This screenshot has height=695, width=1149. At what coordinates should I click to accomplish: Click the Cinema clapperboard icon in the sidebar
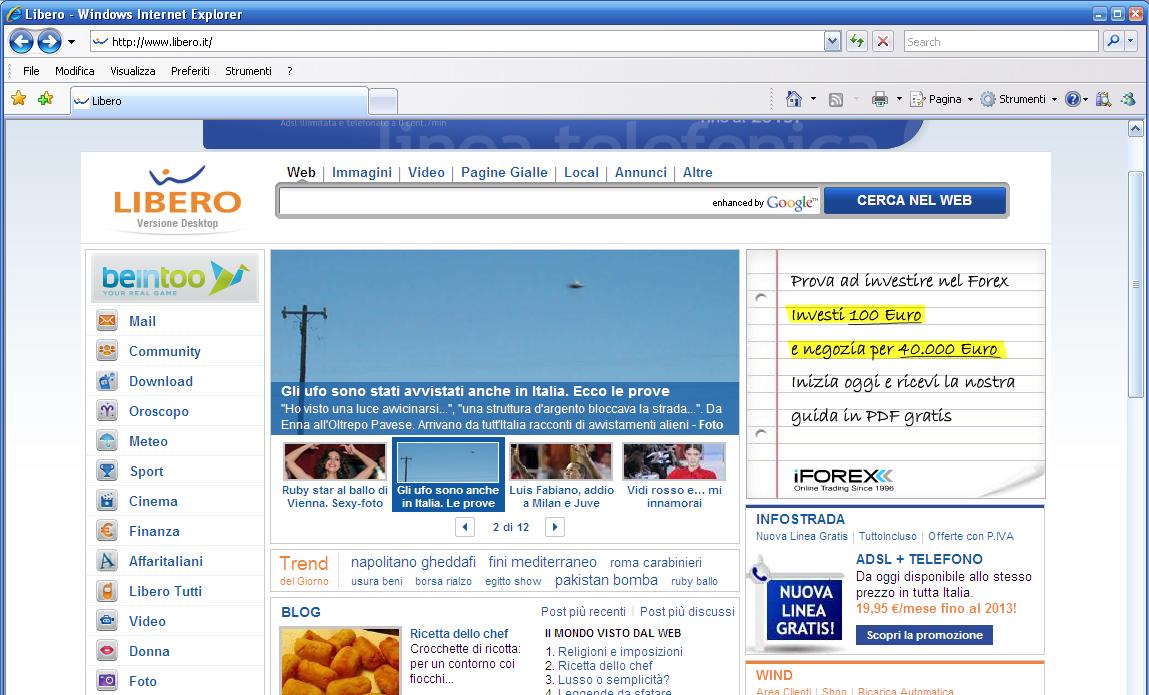click(x=107, y=501)
